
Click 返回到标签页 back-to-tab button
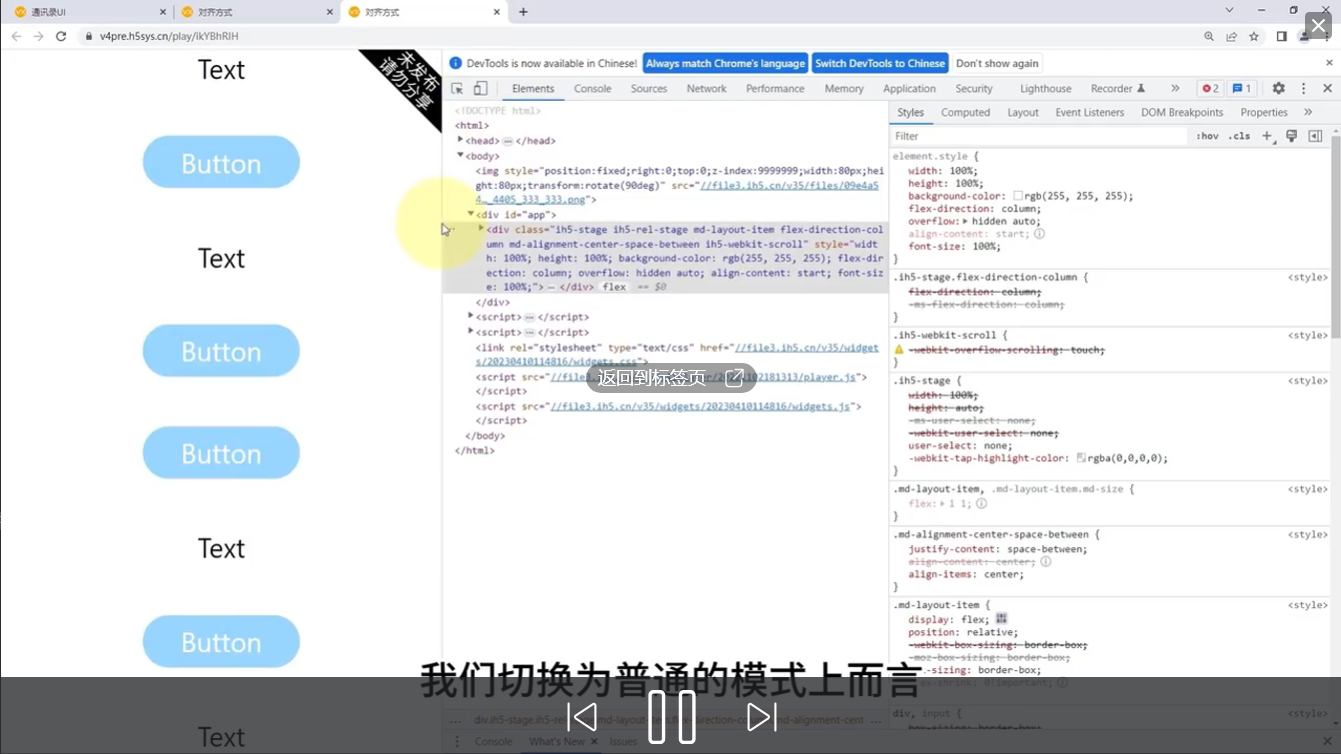tap(669, 378)
